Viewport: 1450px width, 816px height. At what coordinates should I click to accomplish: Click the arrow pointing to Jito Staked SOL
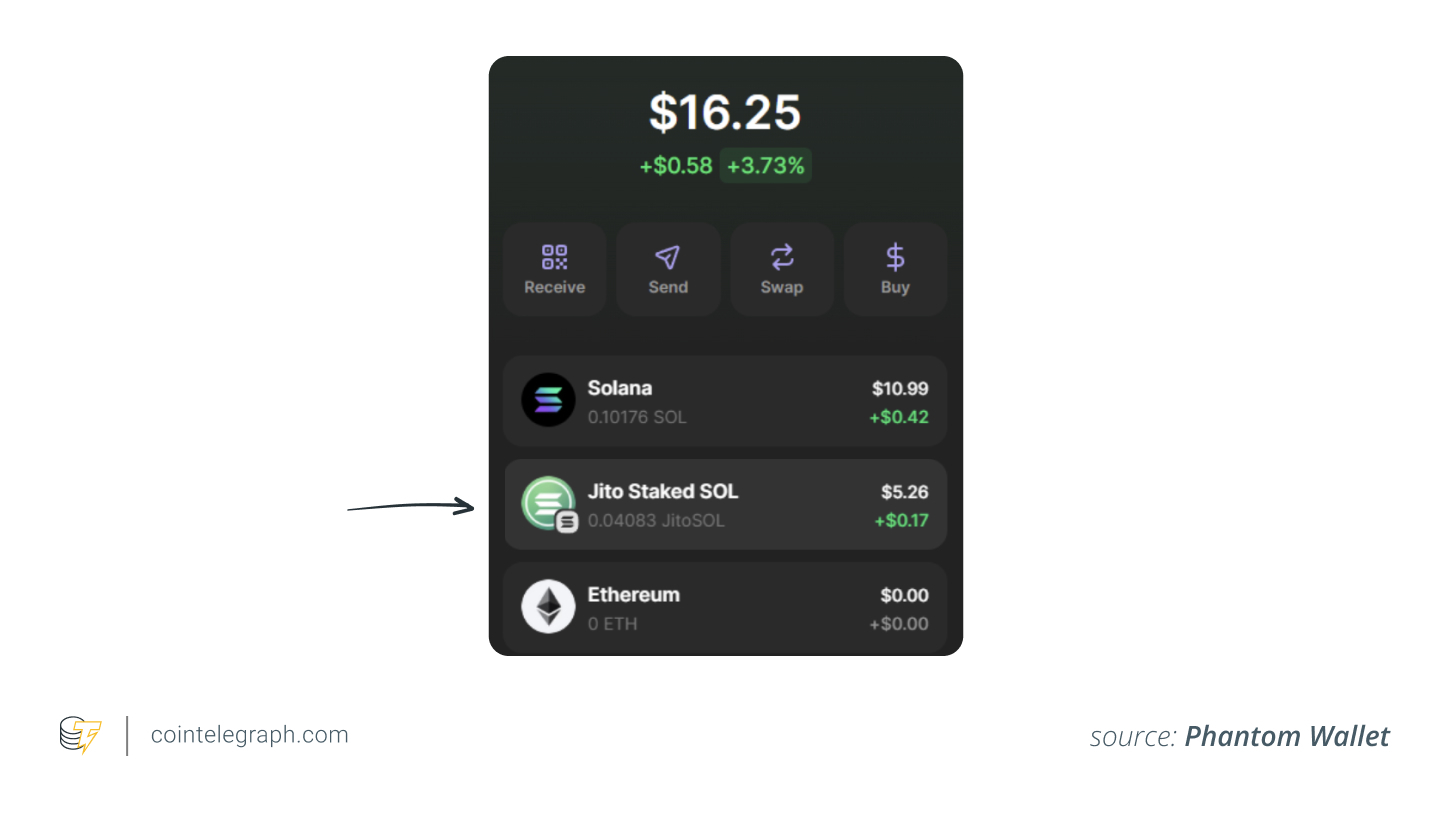pos(410,506)
